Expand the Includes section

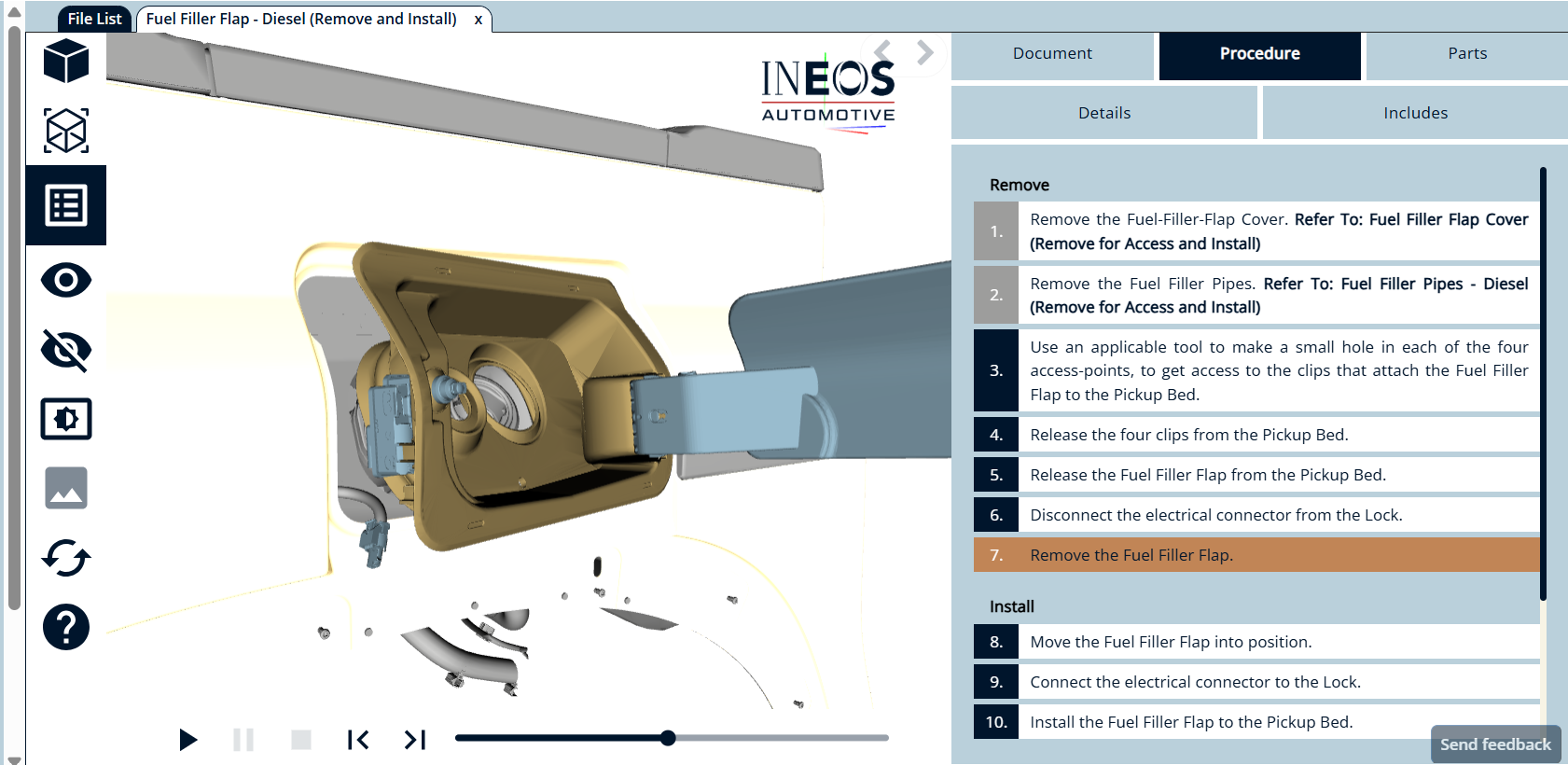coord(1414,113)
